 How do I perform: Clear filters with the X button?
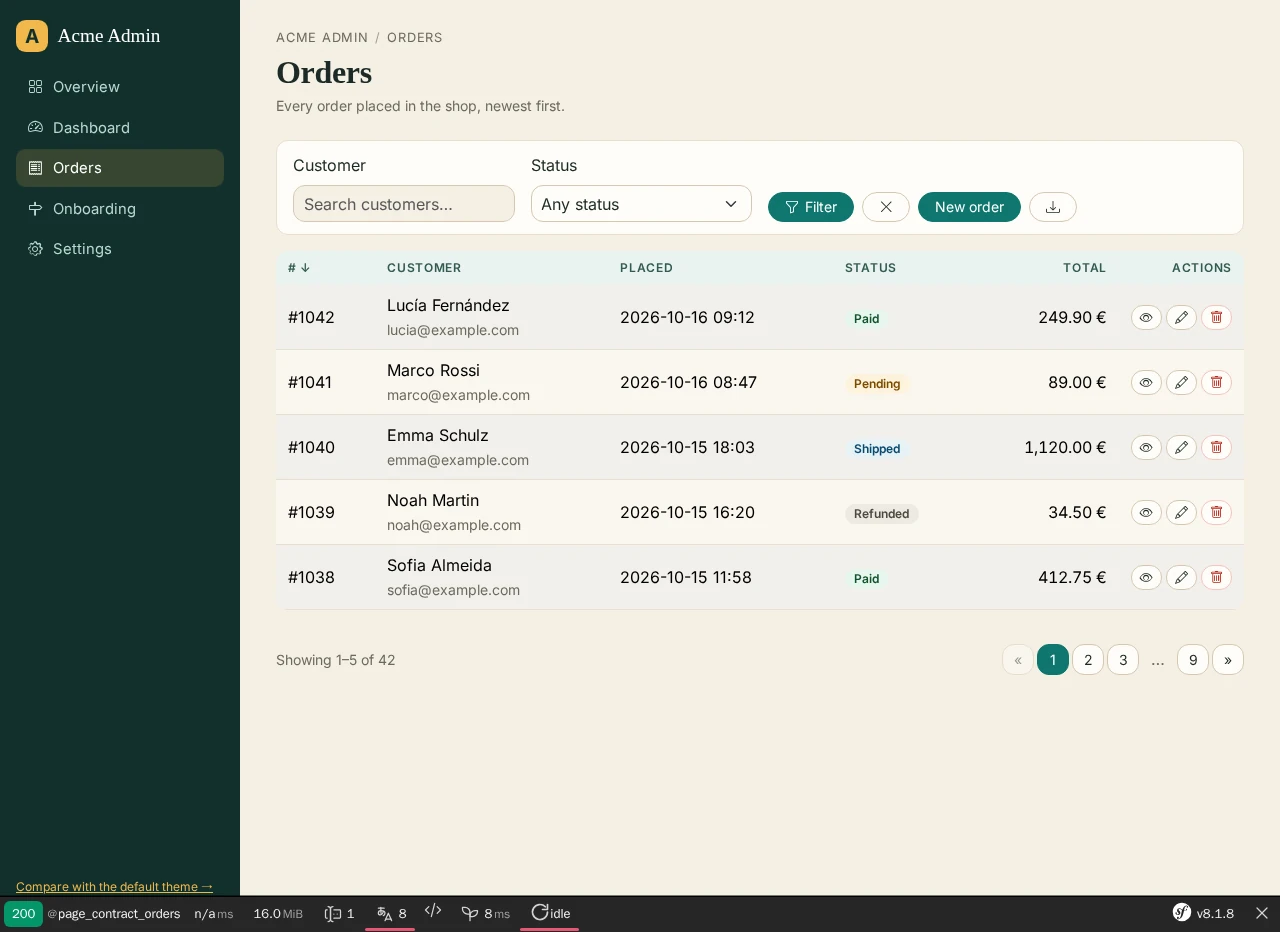tap(886, 207)
